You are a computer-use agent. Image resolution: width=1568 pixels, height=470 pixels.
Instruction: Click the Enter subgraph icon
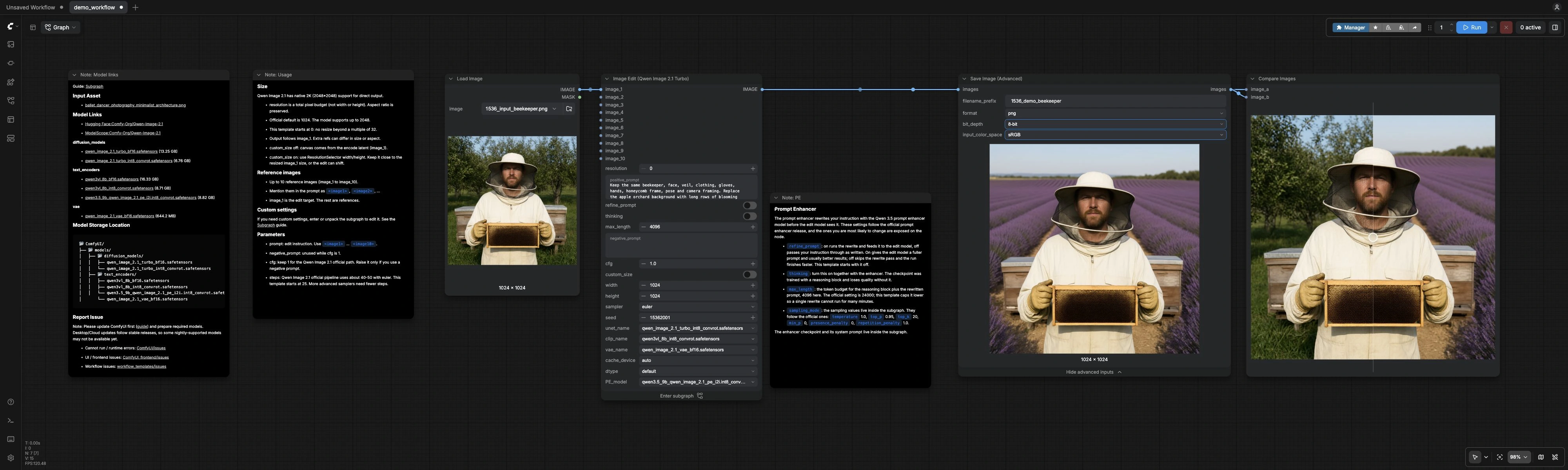[x=700, y=396]
